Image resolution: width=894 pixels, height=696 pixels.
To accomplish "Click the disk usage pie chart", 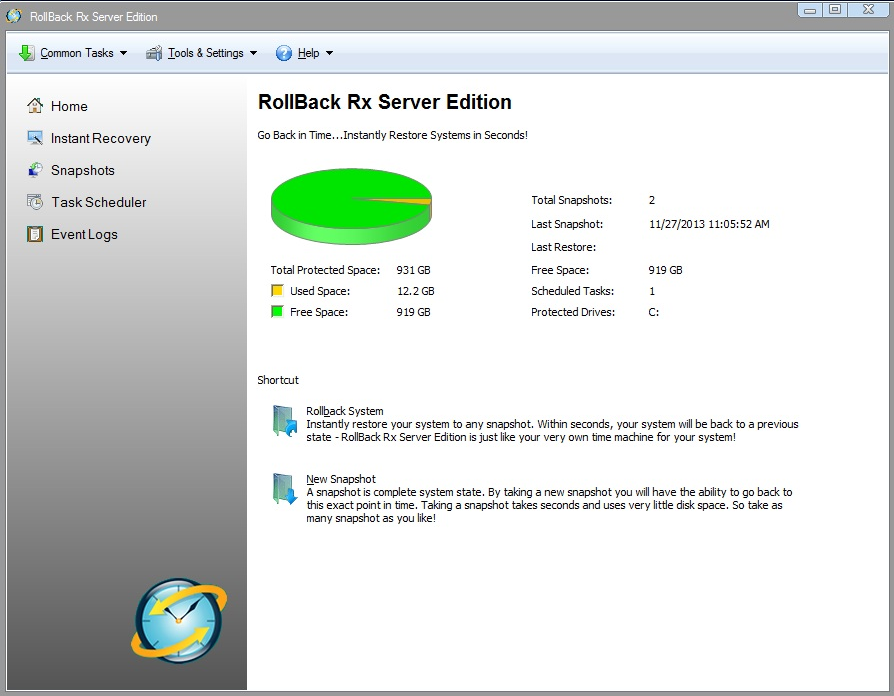I will [351, 206].
